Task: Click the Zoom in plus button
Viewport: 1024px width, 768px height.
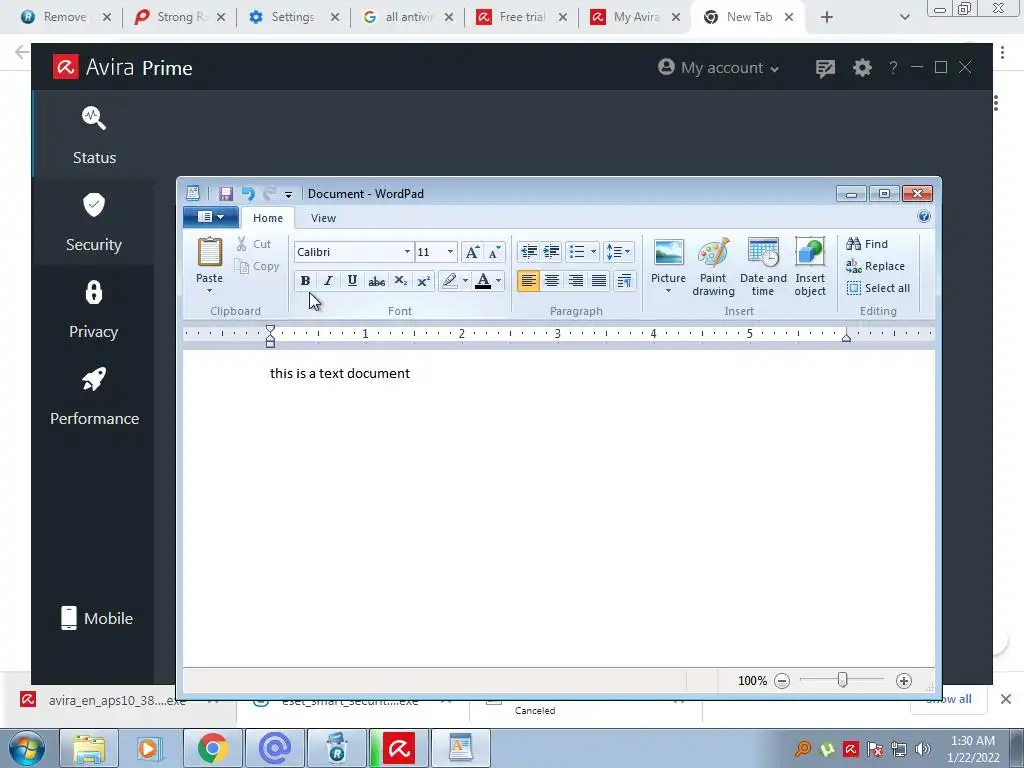Action: coord(904,681)
